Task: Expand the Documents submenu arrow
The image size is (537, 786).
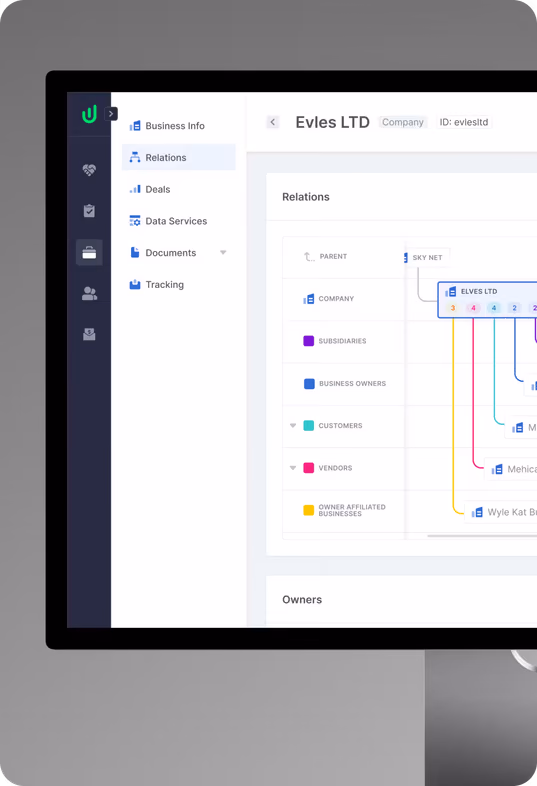Action: [223, 253]
